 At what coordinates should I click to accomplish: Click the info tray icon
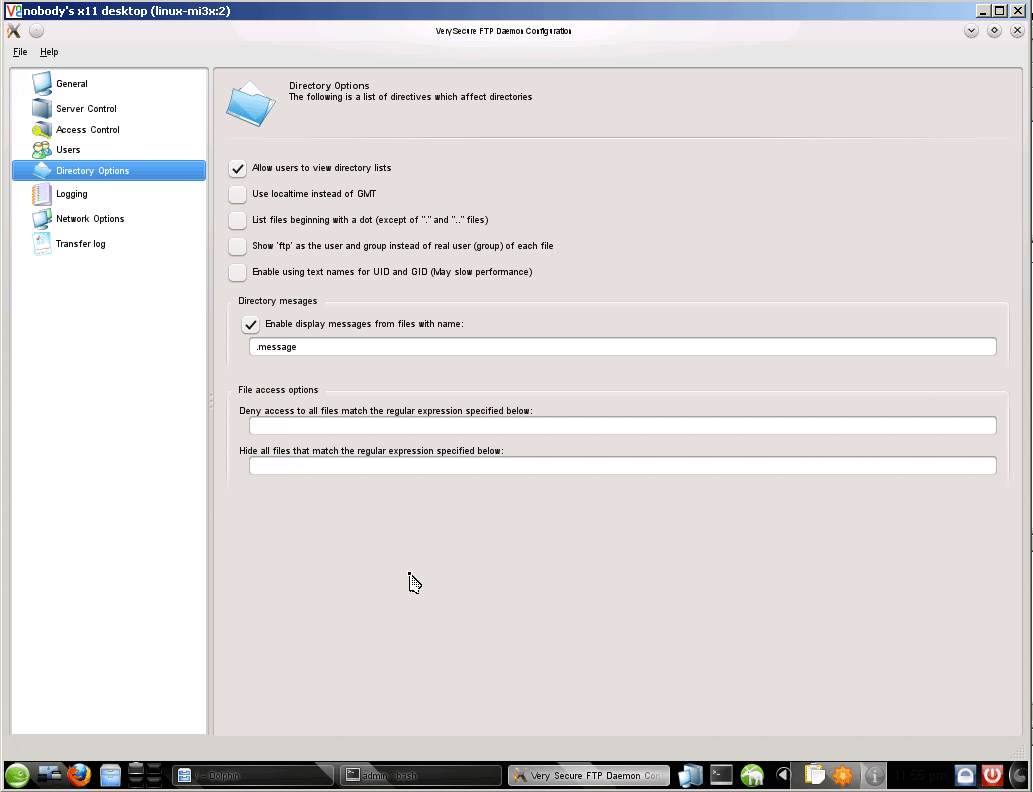[874, 776]
